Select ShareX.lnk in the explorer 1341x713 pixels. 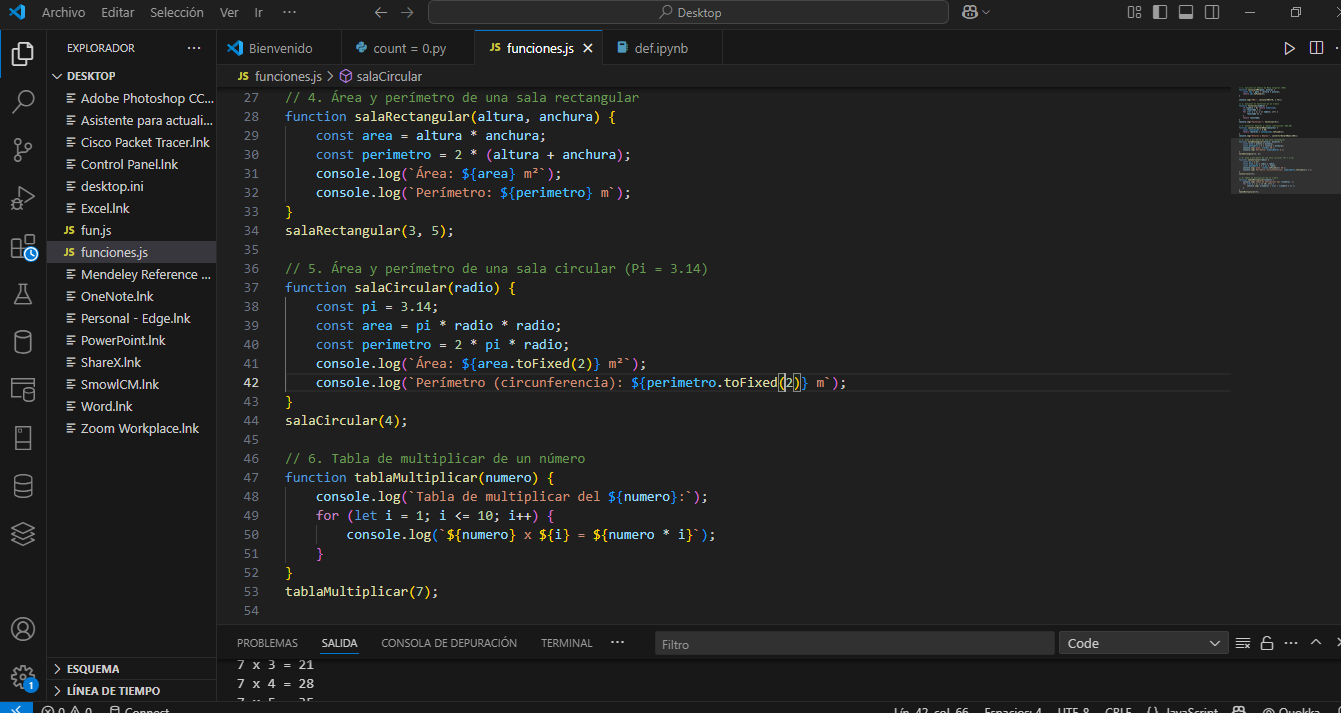(132, 362)
